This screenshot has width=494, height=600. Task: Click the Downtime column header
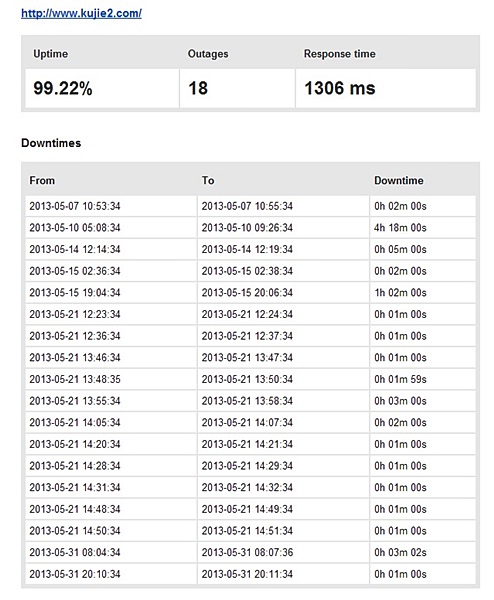[x=399, y=180]
